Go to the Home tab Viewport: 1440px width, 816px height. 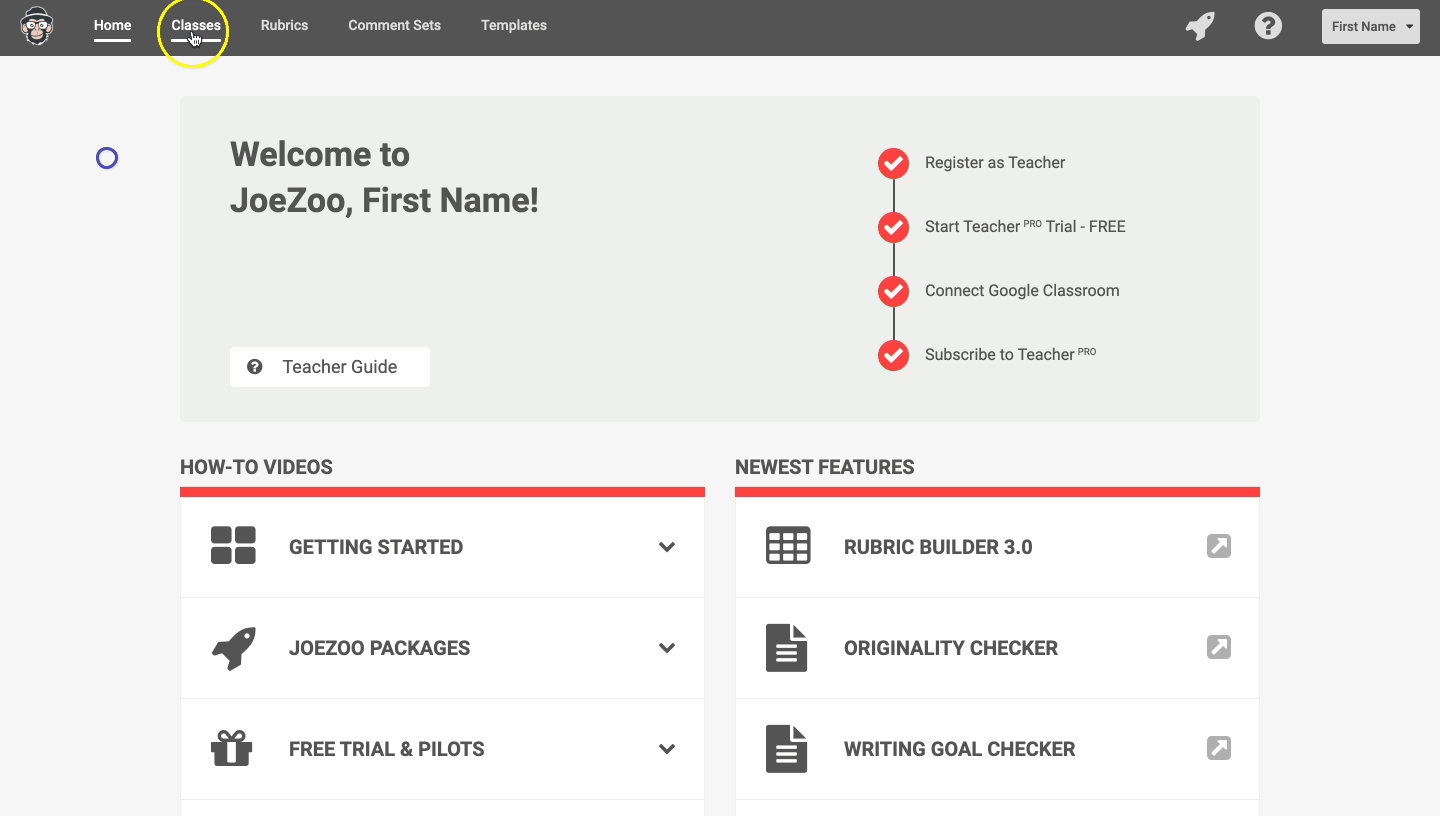(113, 25)
